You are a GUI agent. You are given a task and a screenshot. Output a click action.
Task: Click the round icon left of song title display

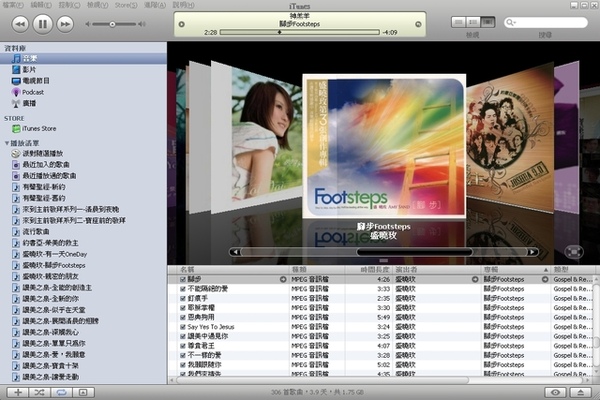182,24
